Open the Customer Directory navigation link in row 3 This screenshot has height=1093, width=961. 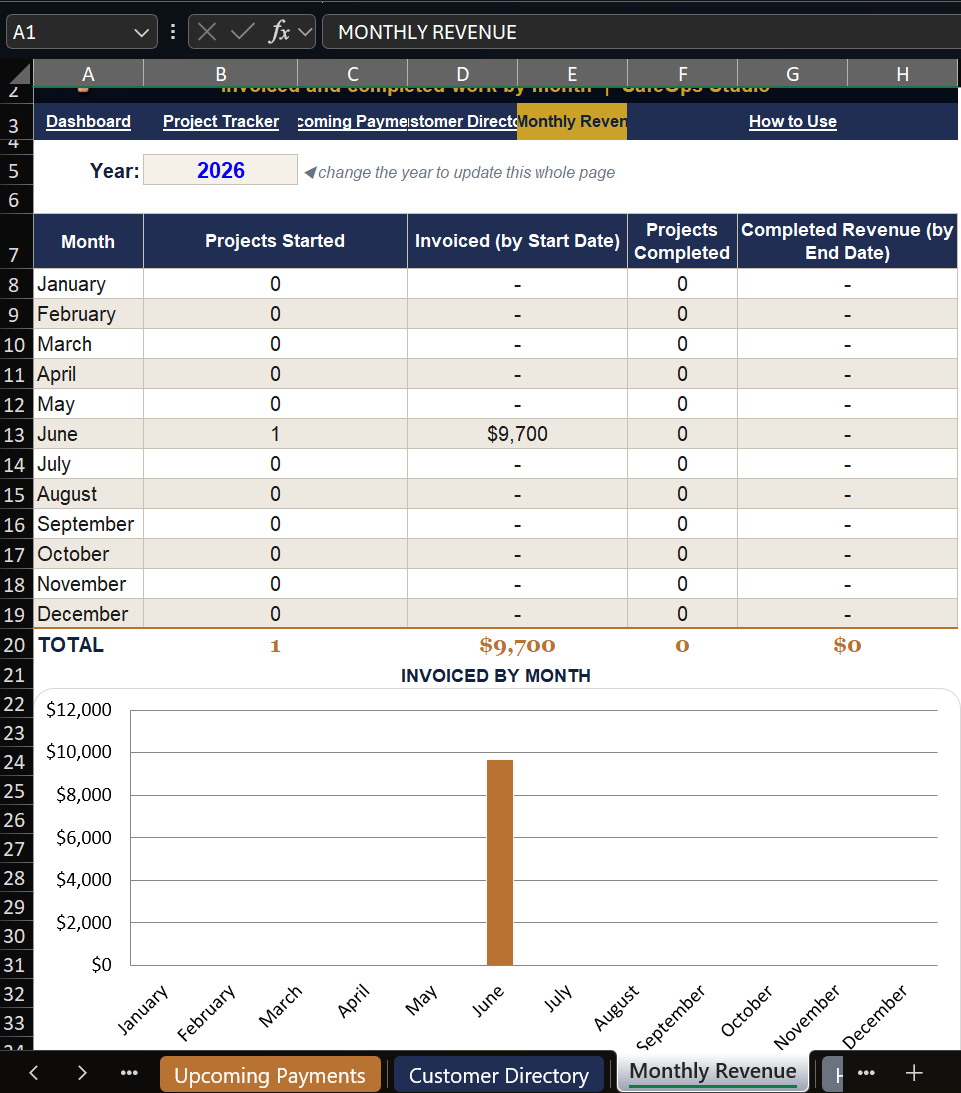463,121
